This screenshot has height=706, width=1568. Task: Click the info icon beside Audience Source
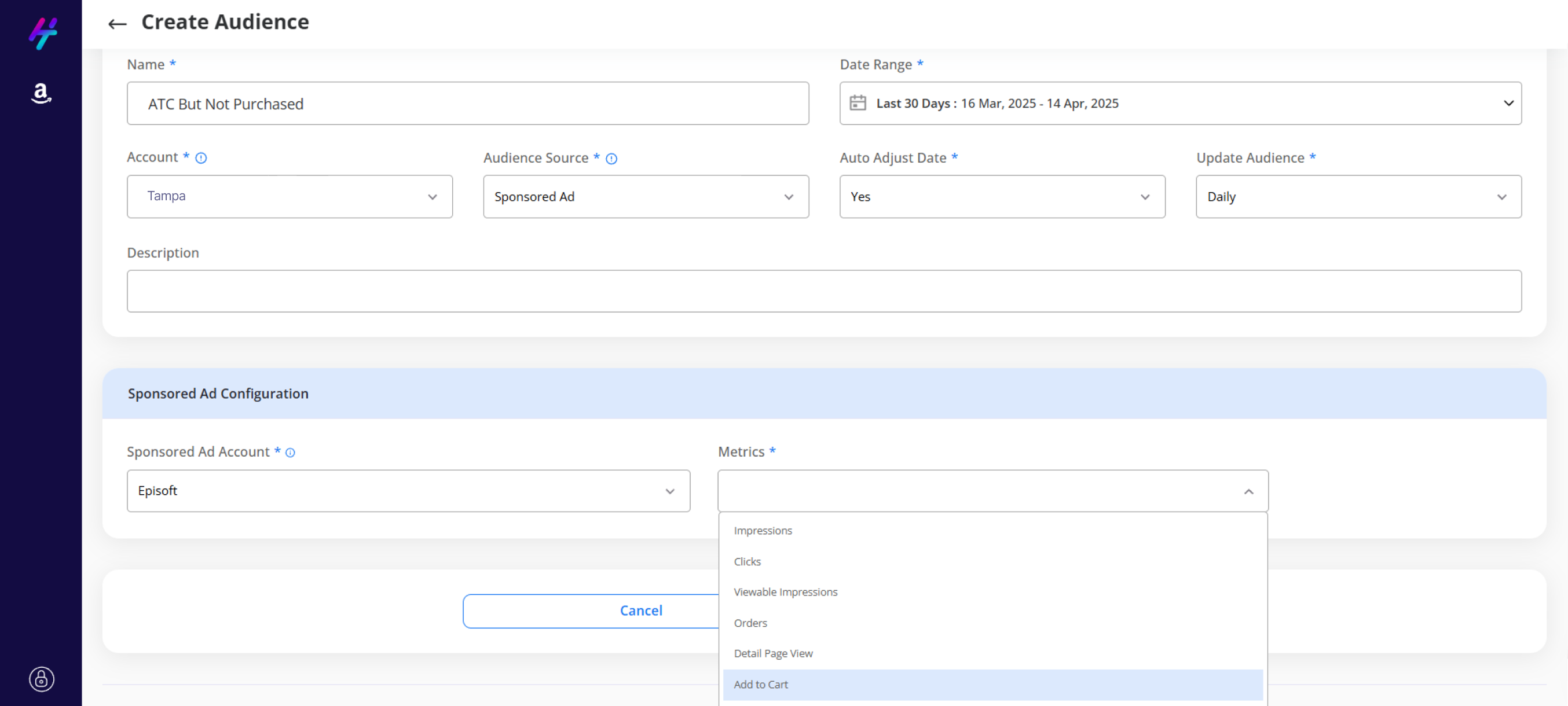[x=611, y=159]
